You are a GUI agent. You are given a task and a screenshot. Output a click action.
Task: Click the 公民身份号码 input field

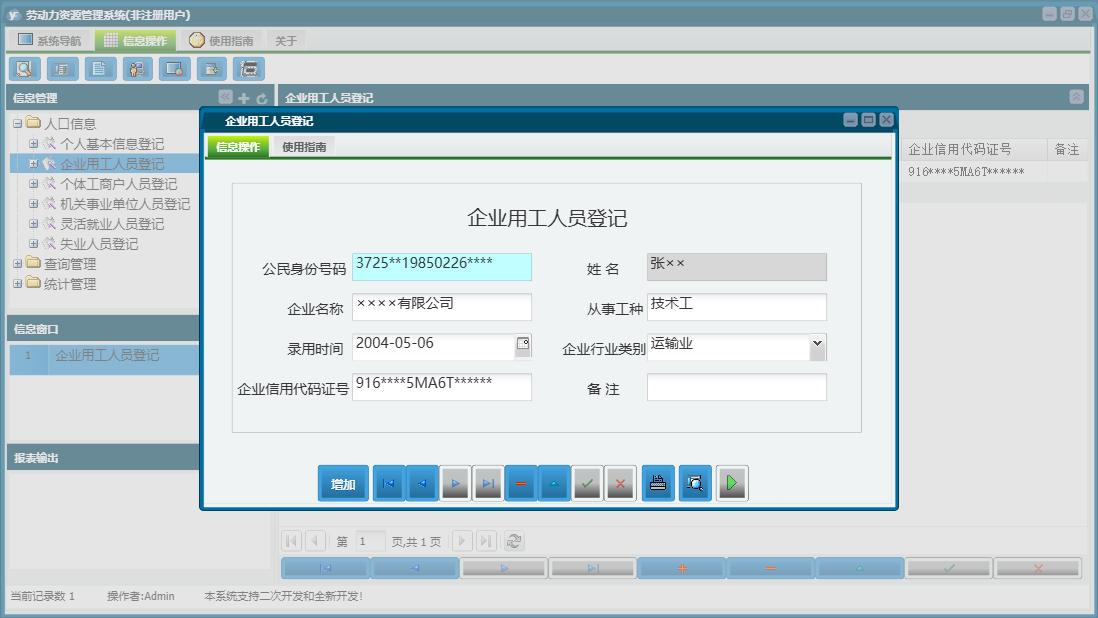(442, 267)
